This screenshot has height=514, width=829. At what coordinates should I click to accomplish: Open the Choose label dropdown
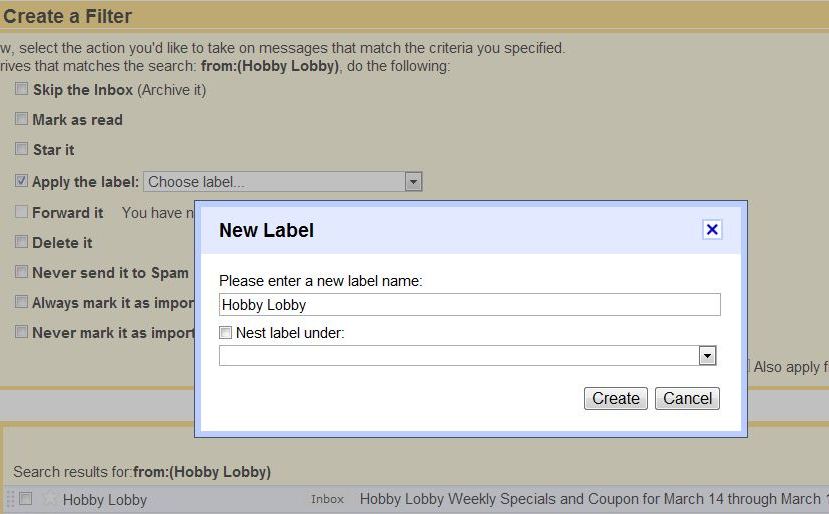click(282, 181)
